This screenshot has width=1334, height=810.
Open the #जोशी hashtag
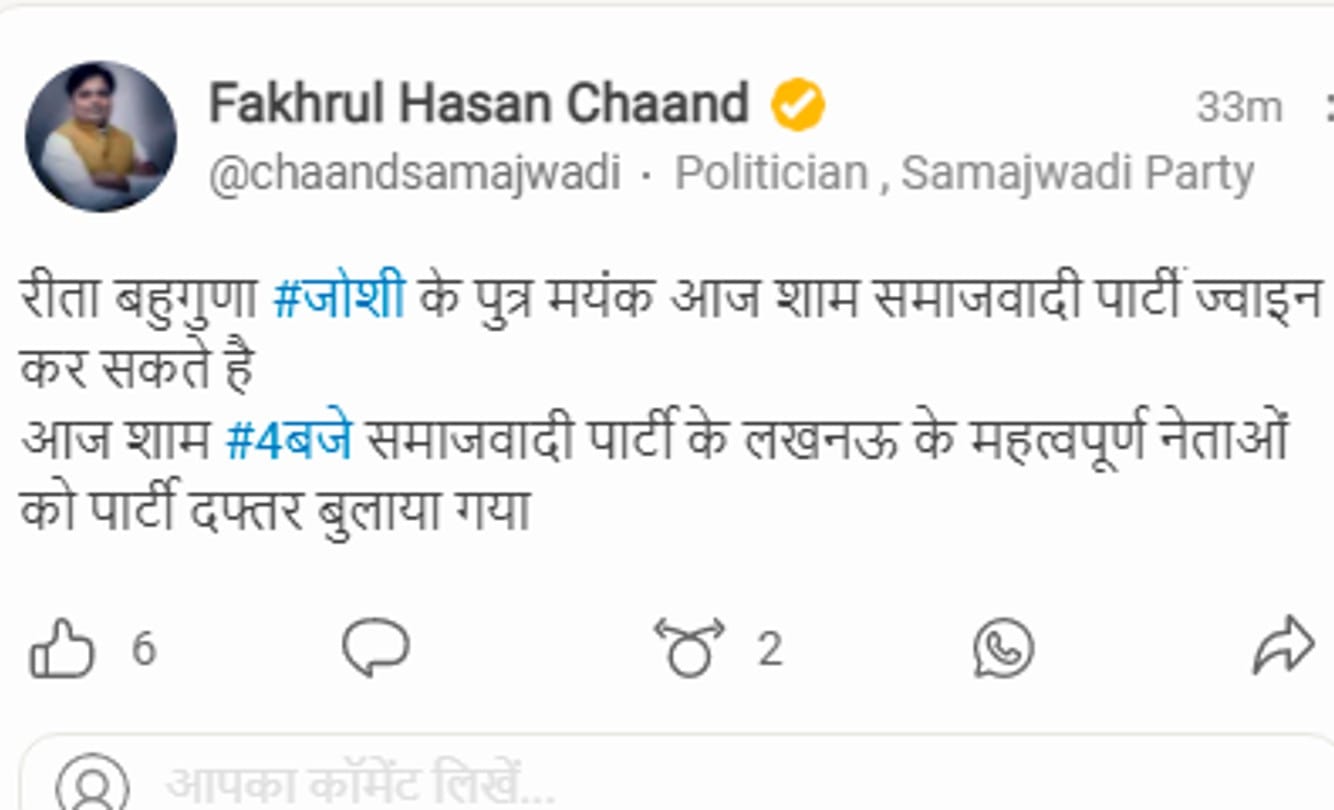339,299
